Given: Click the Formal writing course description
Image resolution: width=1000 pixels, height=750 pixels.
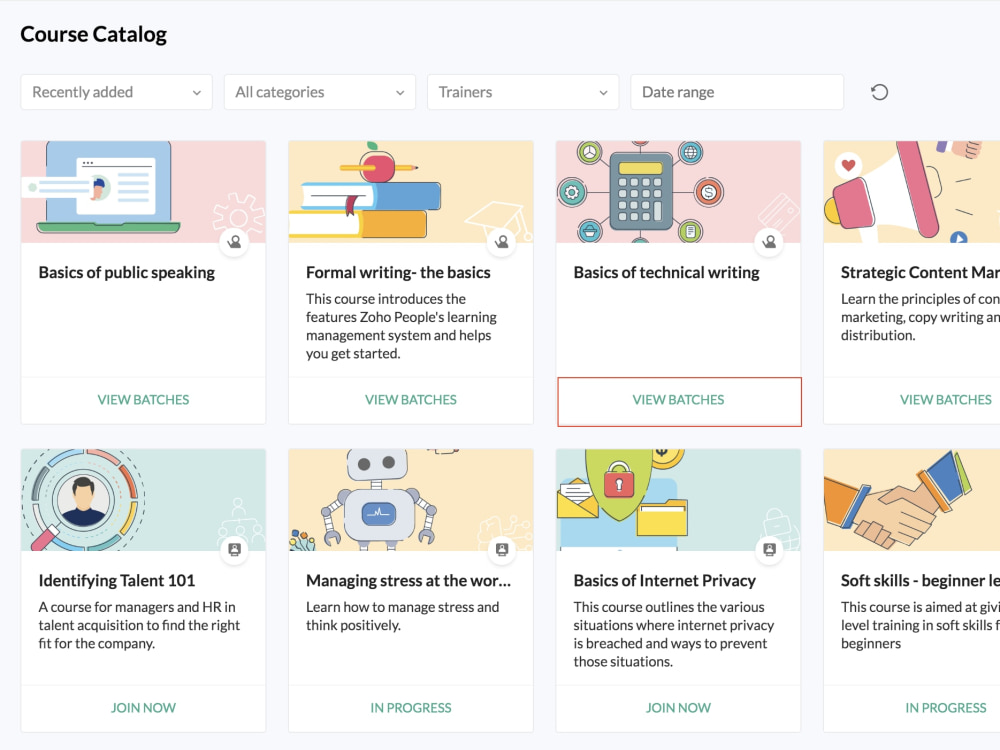Looking at the screenshot, I should pos(401,327).
